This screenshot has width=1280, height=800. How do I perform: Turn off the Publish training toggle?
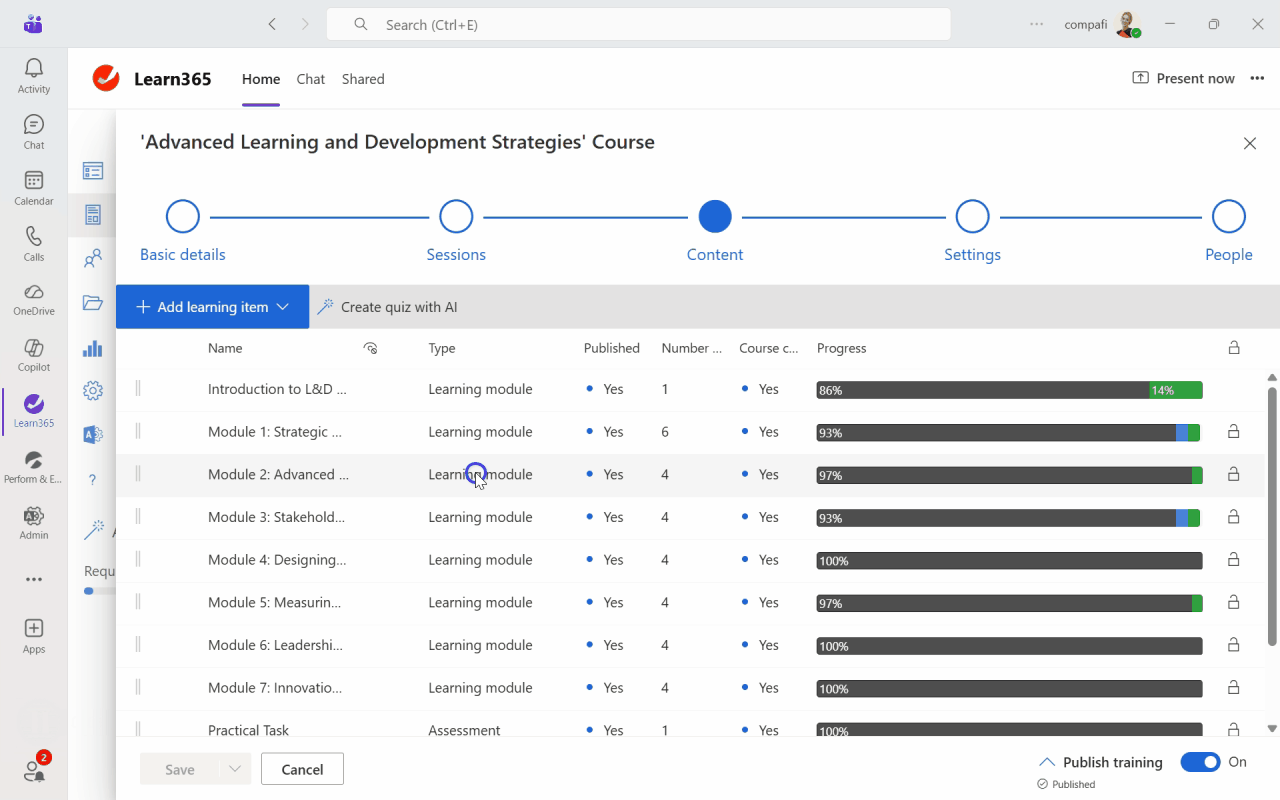click(1200, 762)
